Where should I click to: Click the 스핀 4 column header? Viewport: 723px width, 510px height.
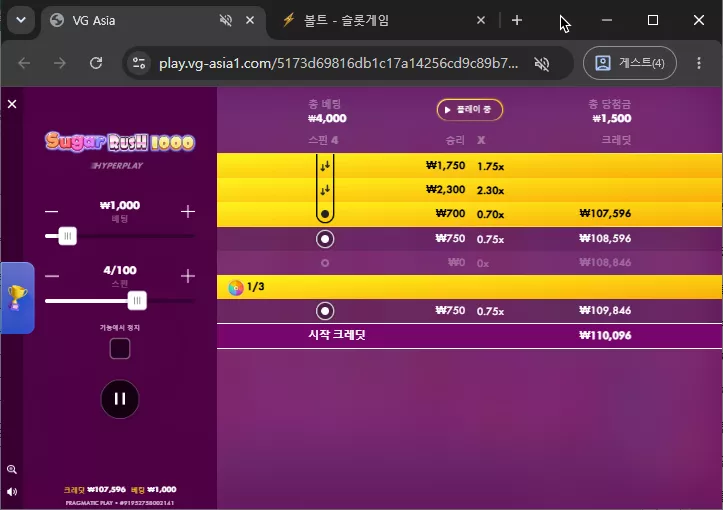pos(323,140)
